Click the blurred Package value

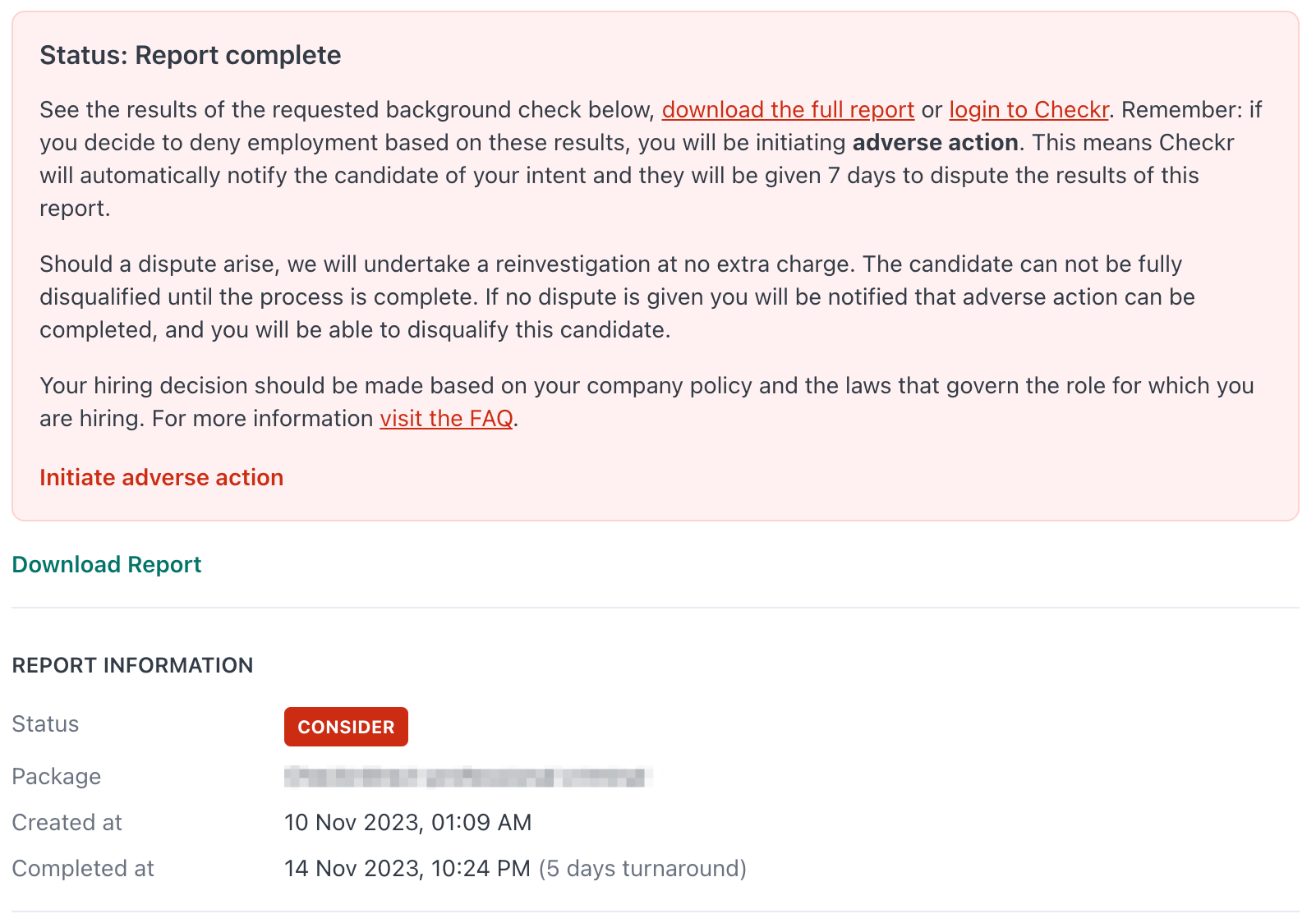[x=468, y=777]
